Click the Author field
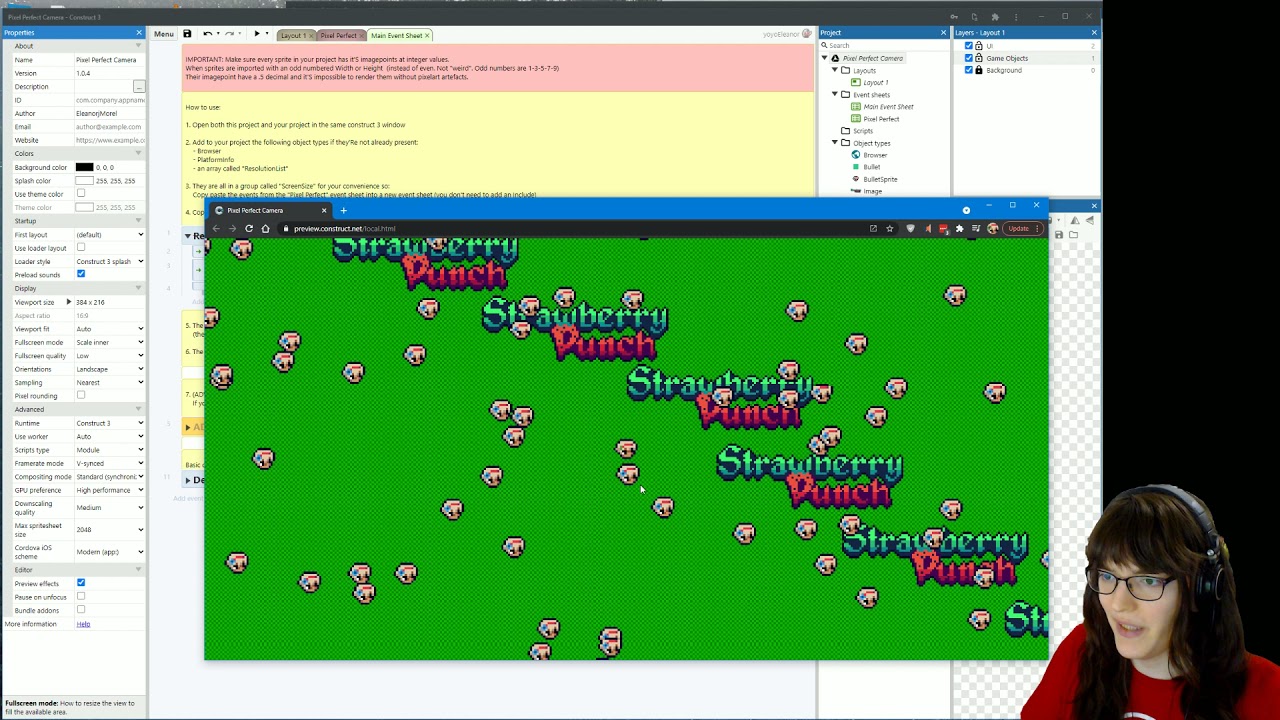Viewport: 1280px width, 720px height. point(109,114)
